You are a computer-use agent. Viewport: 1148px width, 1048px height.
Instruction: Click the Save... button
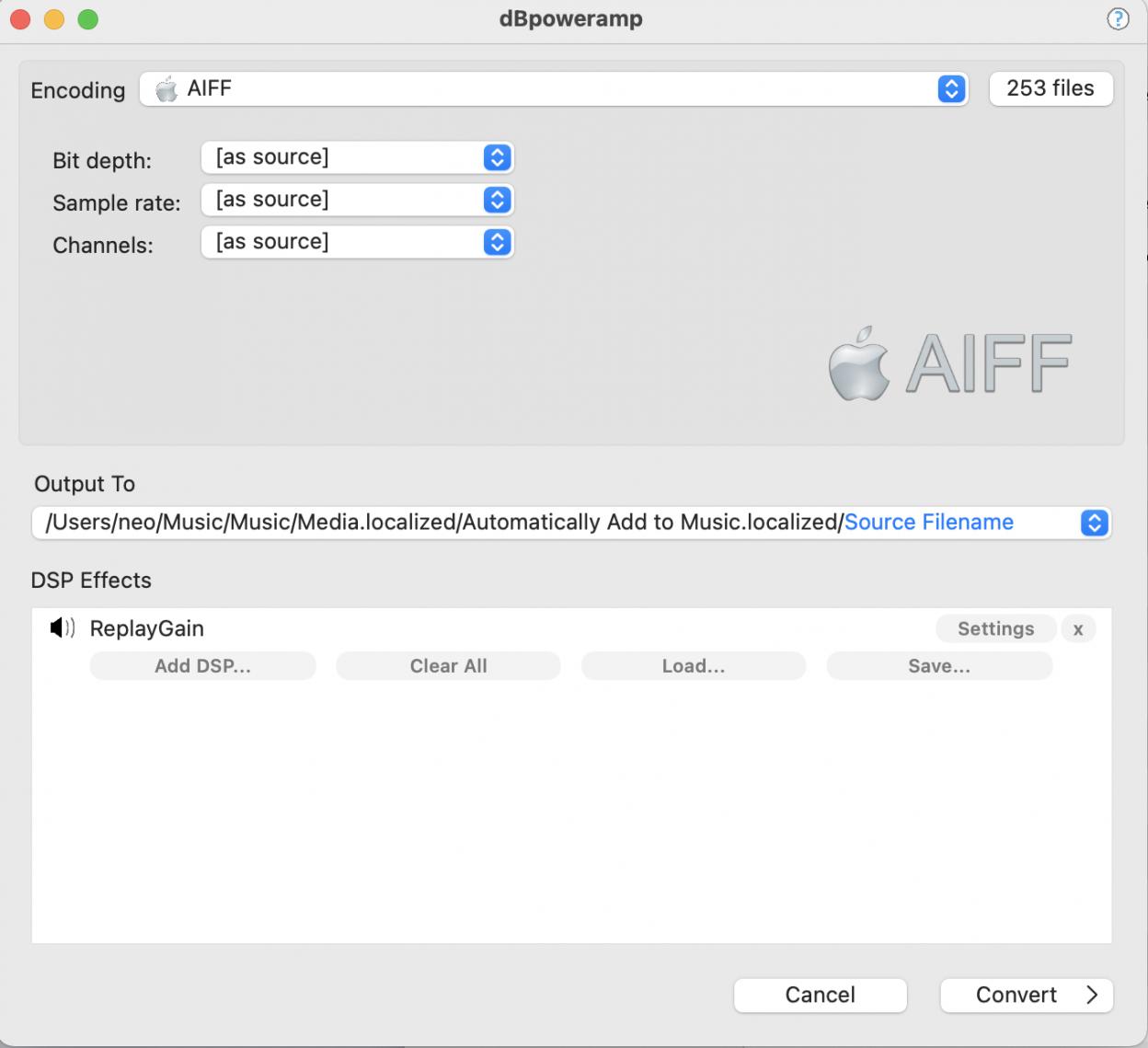pyautogui.click(x=938, y=666)
